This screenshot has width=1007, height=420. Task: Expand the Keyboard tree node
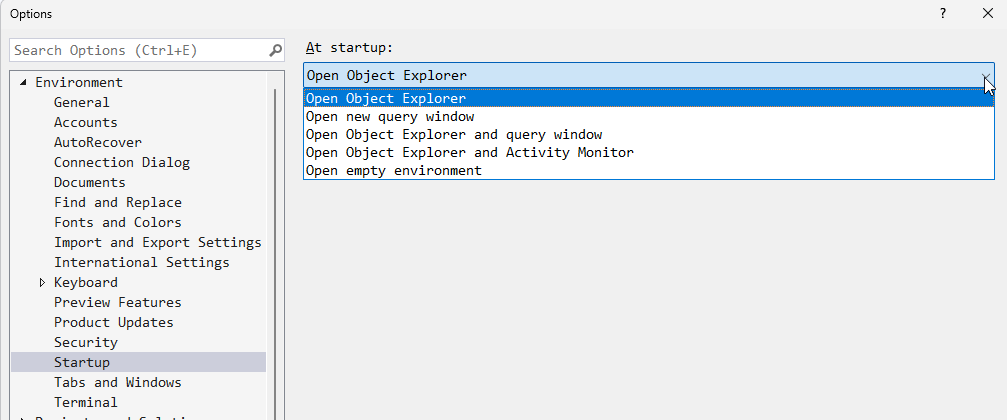coord(42,283)
